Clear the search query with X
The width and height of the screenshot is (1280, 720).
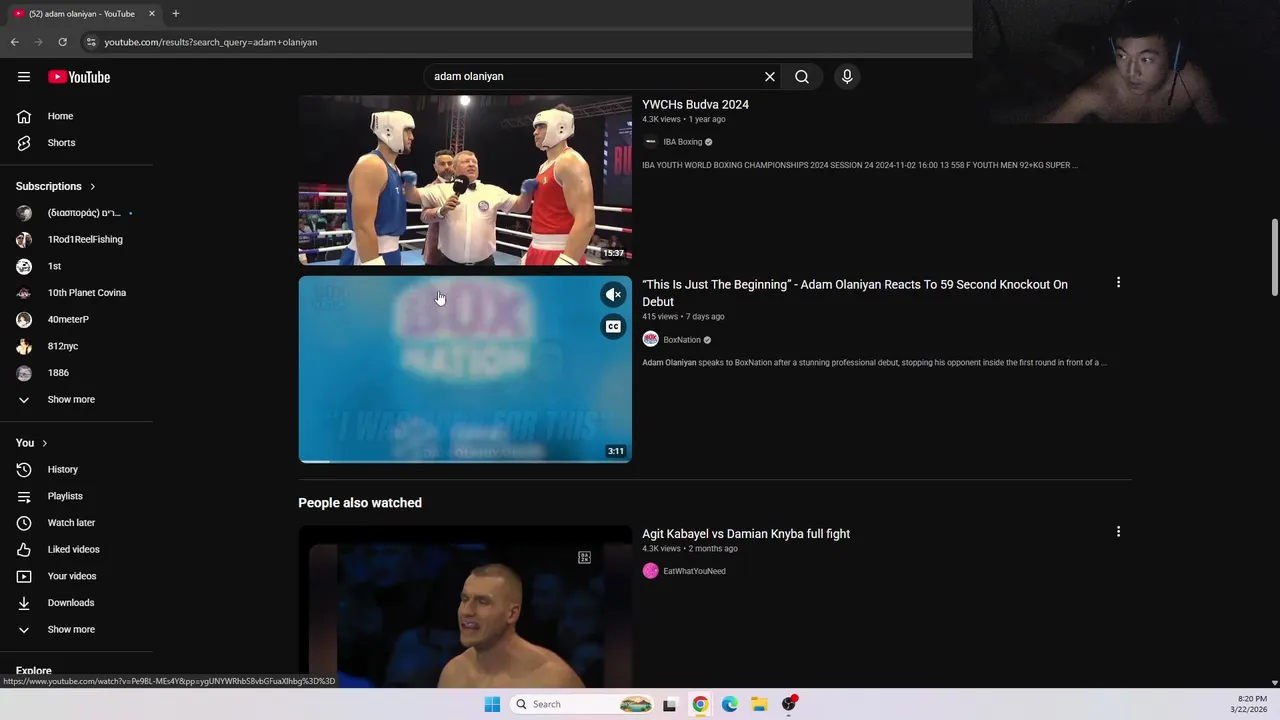[770, 77]
